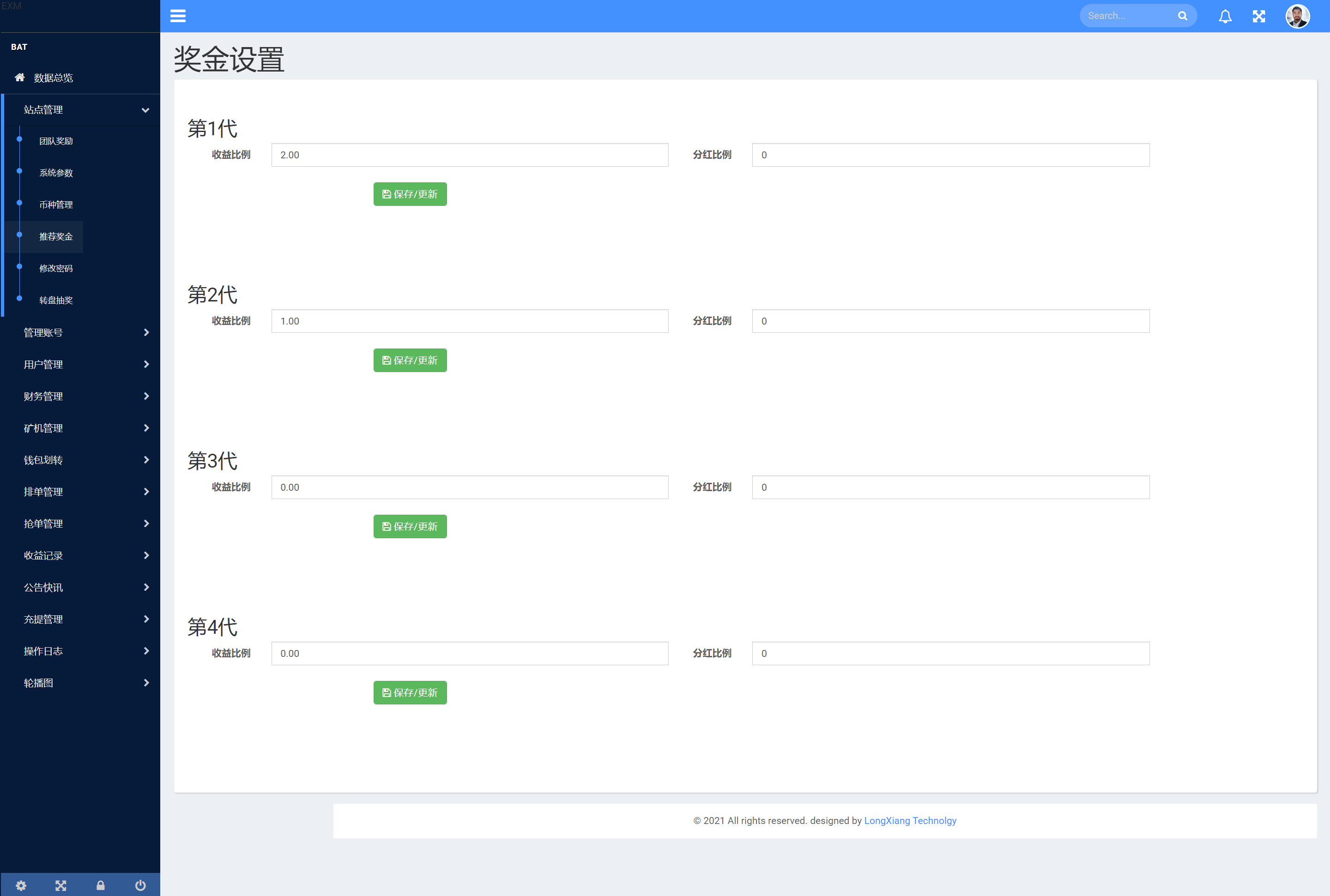Click the 推荐奖金 sidebar menu item

(x=57, y=236)
